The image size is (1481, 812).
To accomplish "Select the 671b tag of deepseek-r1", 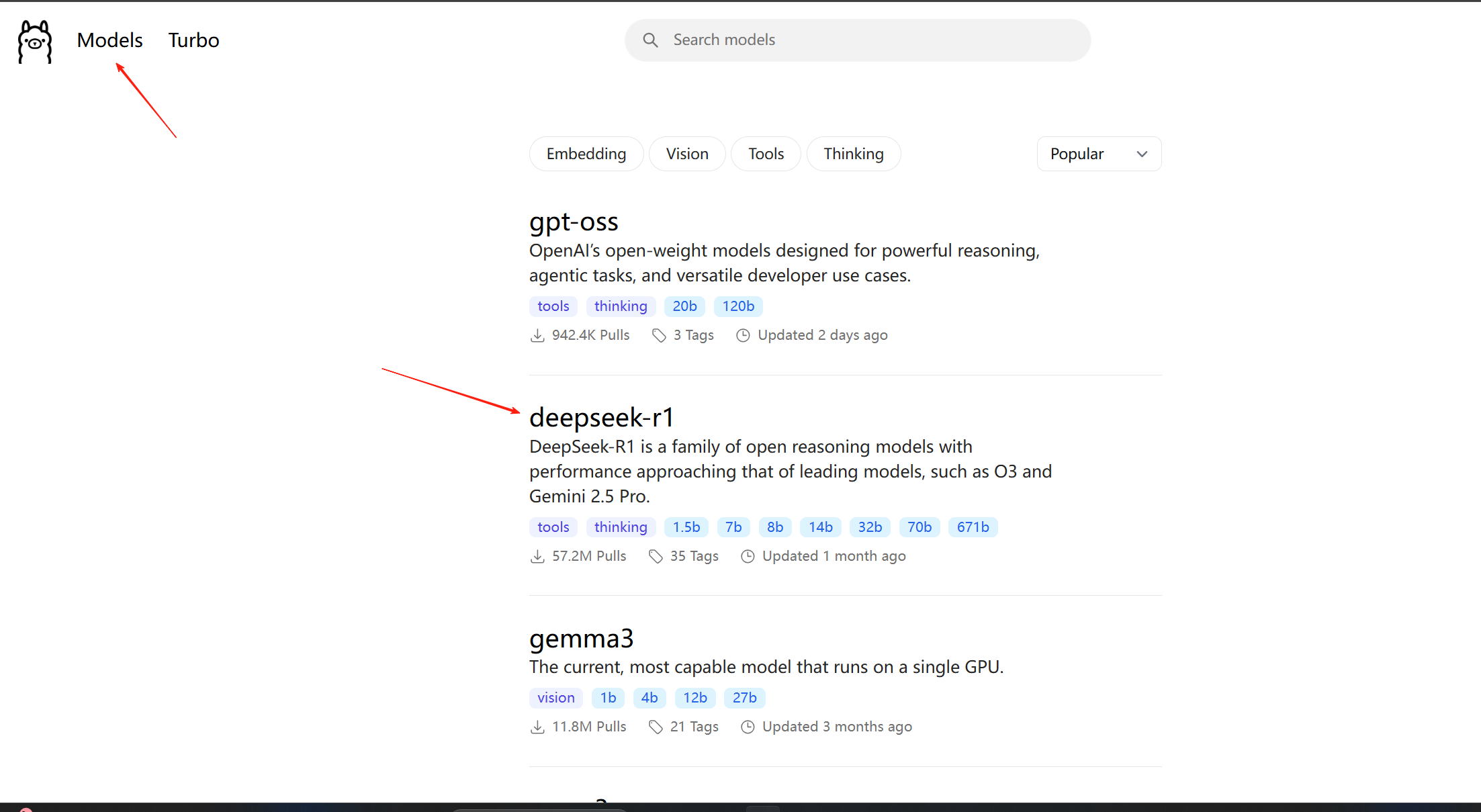I will 973,527.
